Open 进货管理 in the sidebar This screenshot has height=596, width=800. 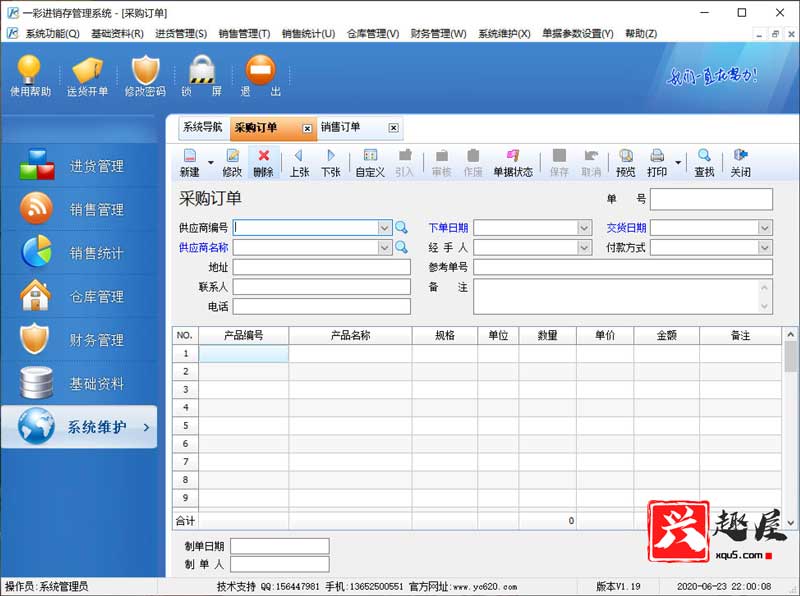tap(80, 165)
